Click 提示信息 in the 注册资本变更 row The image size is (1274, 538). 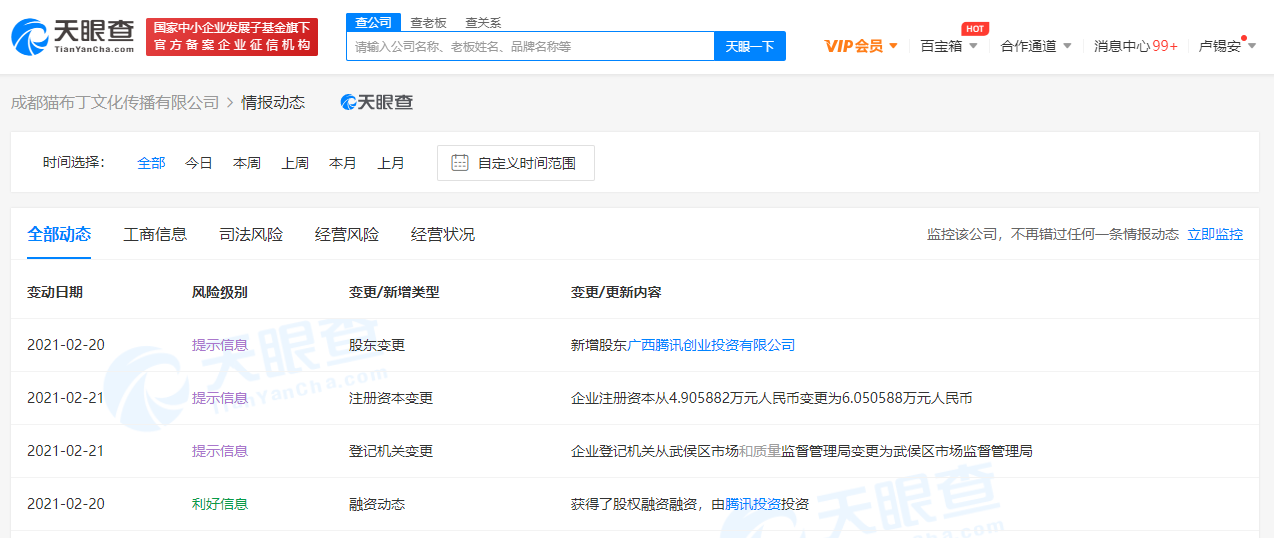coord(220,398)
